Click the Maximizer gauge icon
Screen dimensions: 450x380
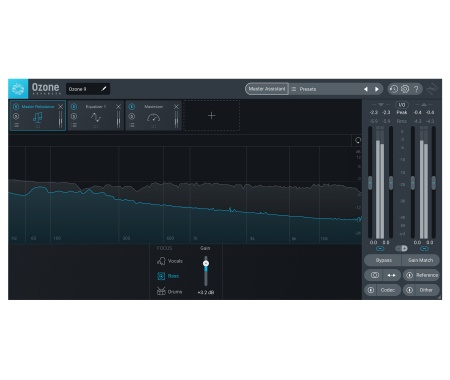coord(154,117)
